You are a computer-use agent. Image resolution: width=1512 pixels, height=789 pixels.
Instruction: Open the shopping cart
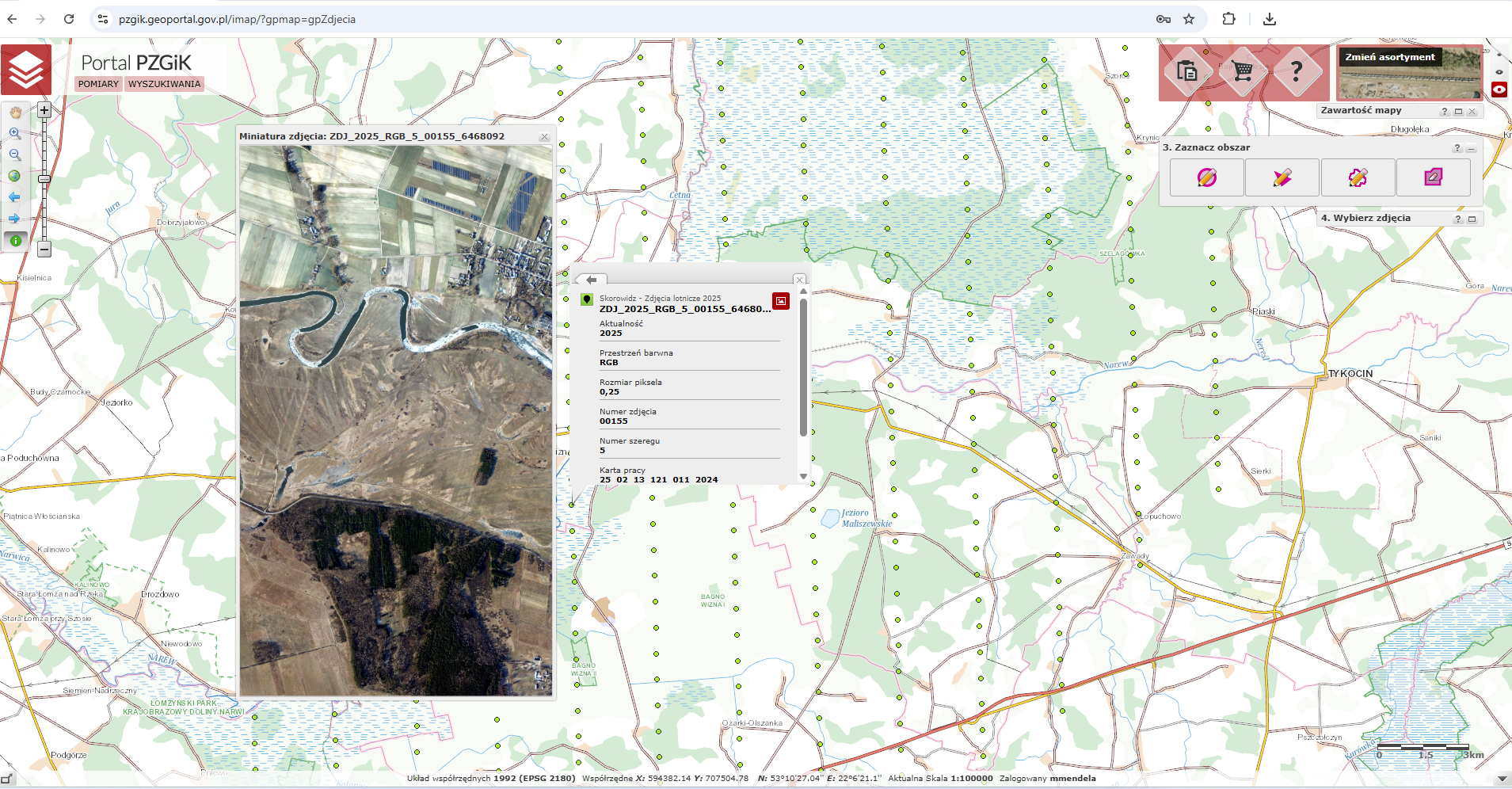[x=1242, y=71]
